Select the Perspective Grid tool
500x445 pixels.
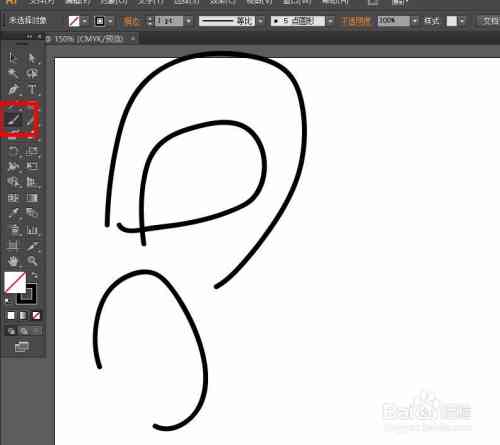tap(32, 181)
